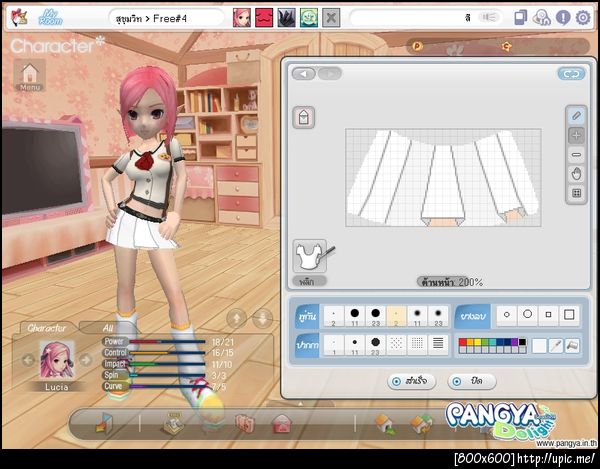
Task: Select the dark spiky avatar icon
Action: pos(286,18)
